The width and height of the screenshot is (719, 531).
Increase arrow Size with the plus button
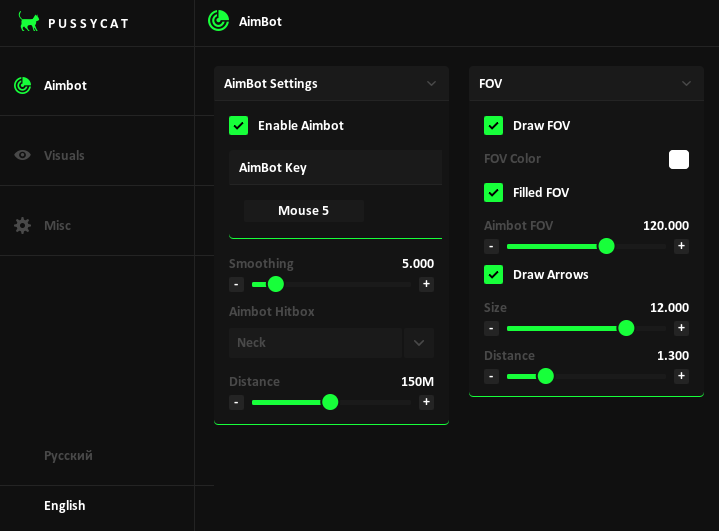point(681,328)
